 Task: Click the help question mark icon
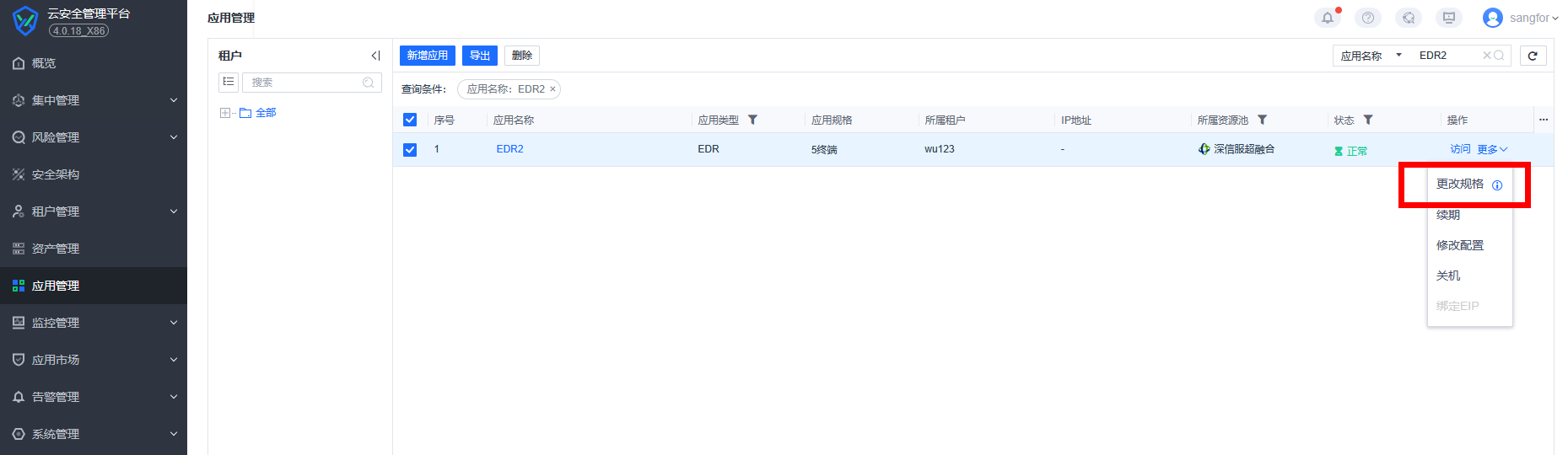pyautogui.click(x=1368, y=18)
